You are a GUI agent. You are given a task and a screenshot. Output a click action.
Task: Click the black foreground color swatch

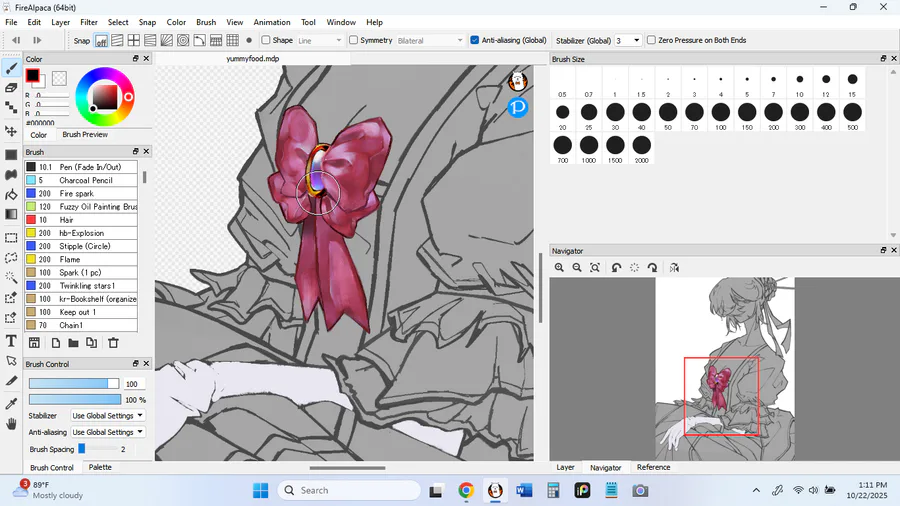tap(33, 75)
